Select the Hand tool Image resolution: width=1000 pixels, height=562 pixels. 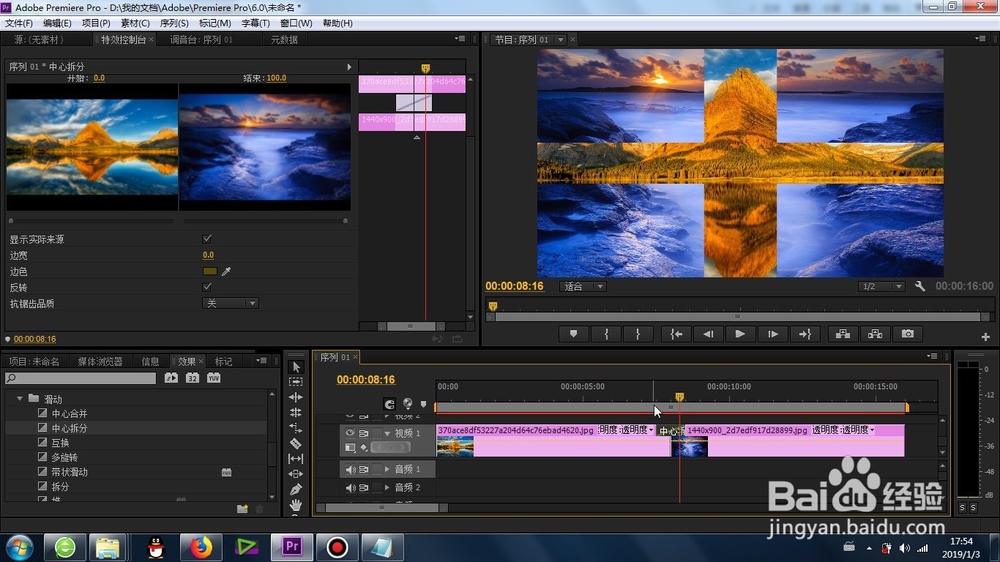point(296,505)
